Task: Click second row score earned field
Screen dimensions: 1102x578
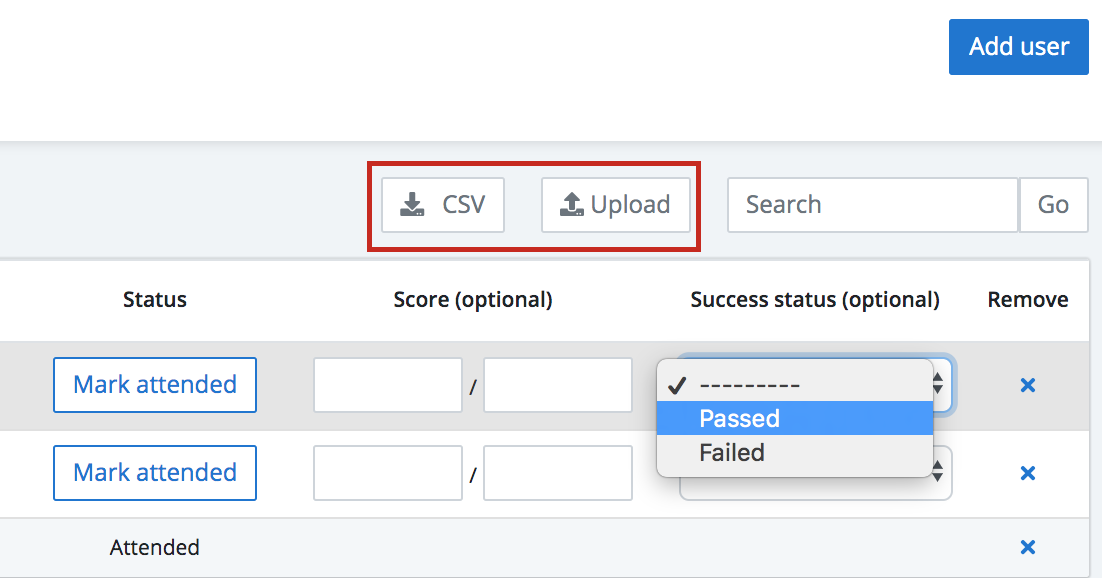Action: (388, 473)
